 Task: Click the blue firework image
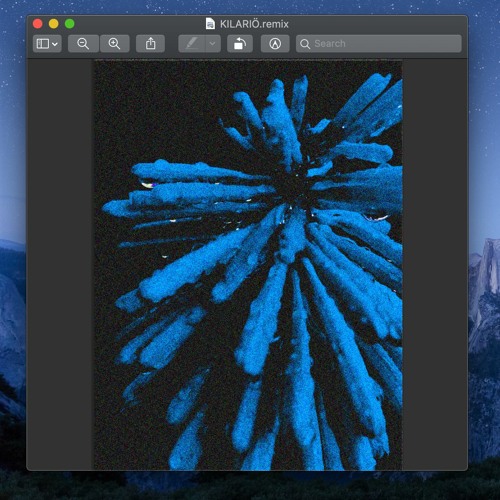coord(248,265)
